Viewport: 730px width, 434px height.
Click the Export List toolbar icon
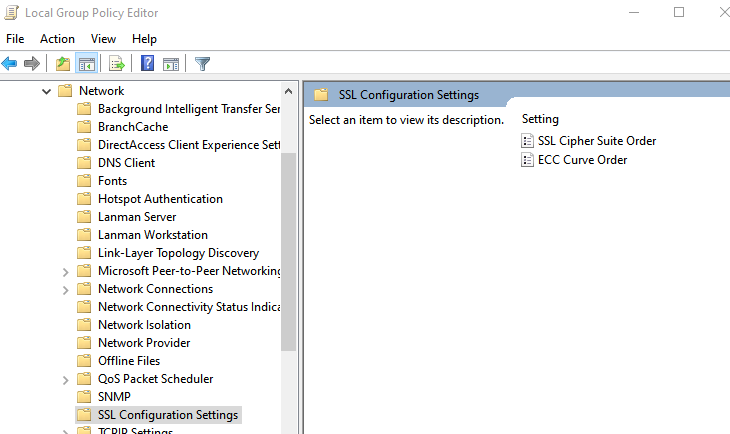click(117, 63)
